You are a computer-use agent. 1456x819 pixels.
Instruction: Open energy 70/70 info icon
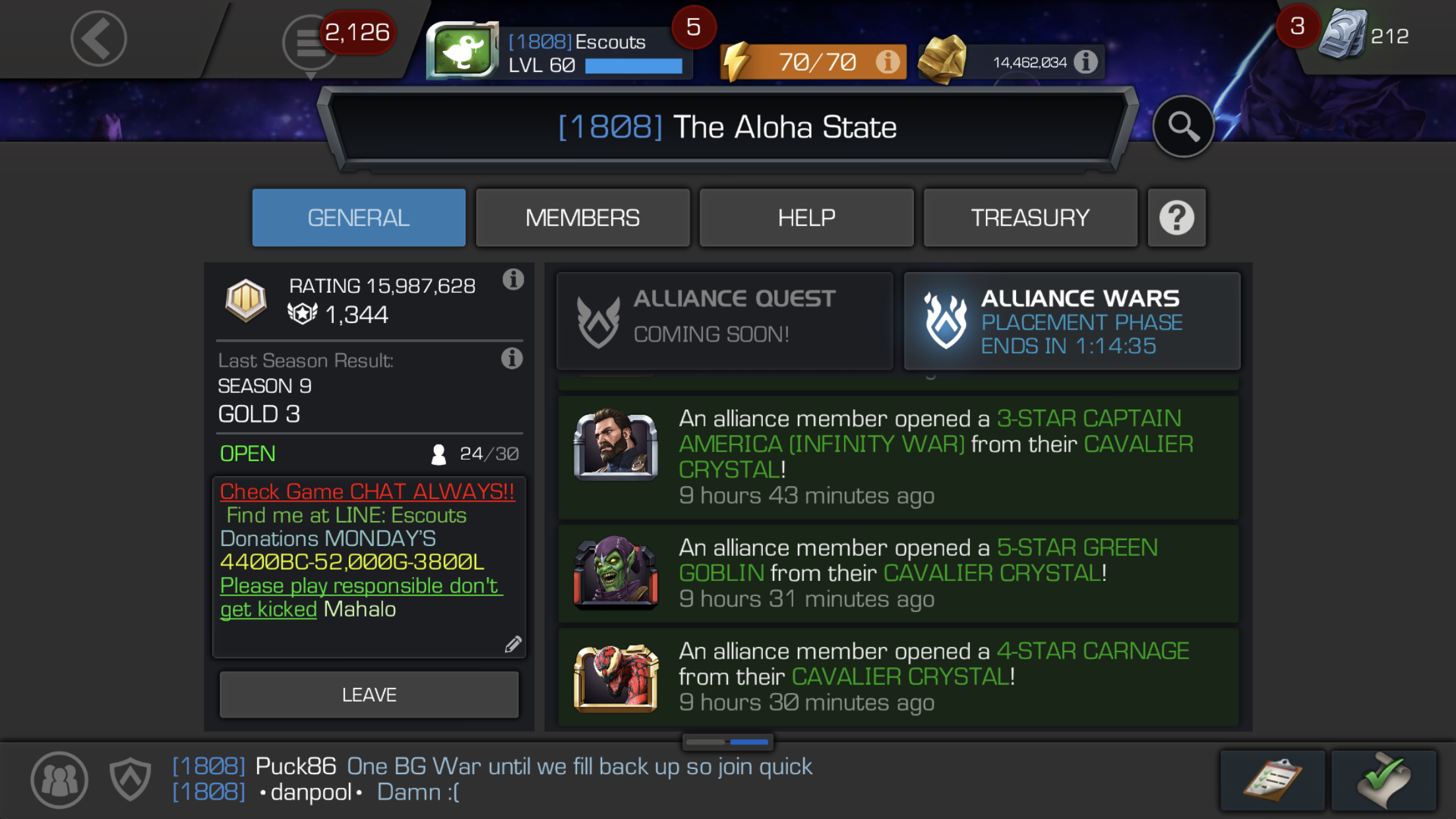(x=888, y=62)
